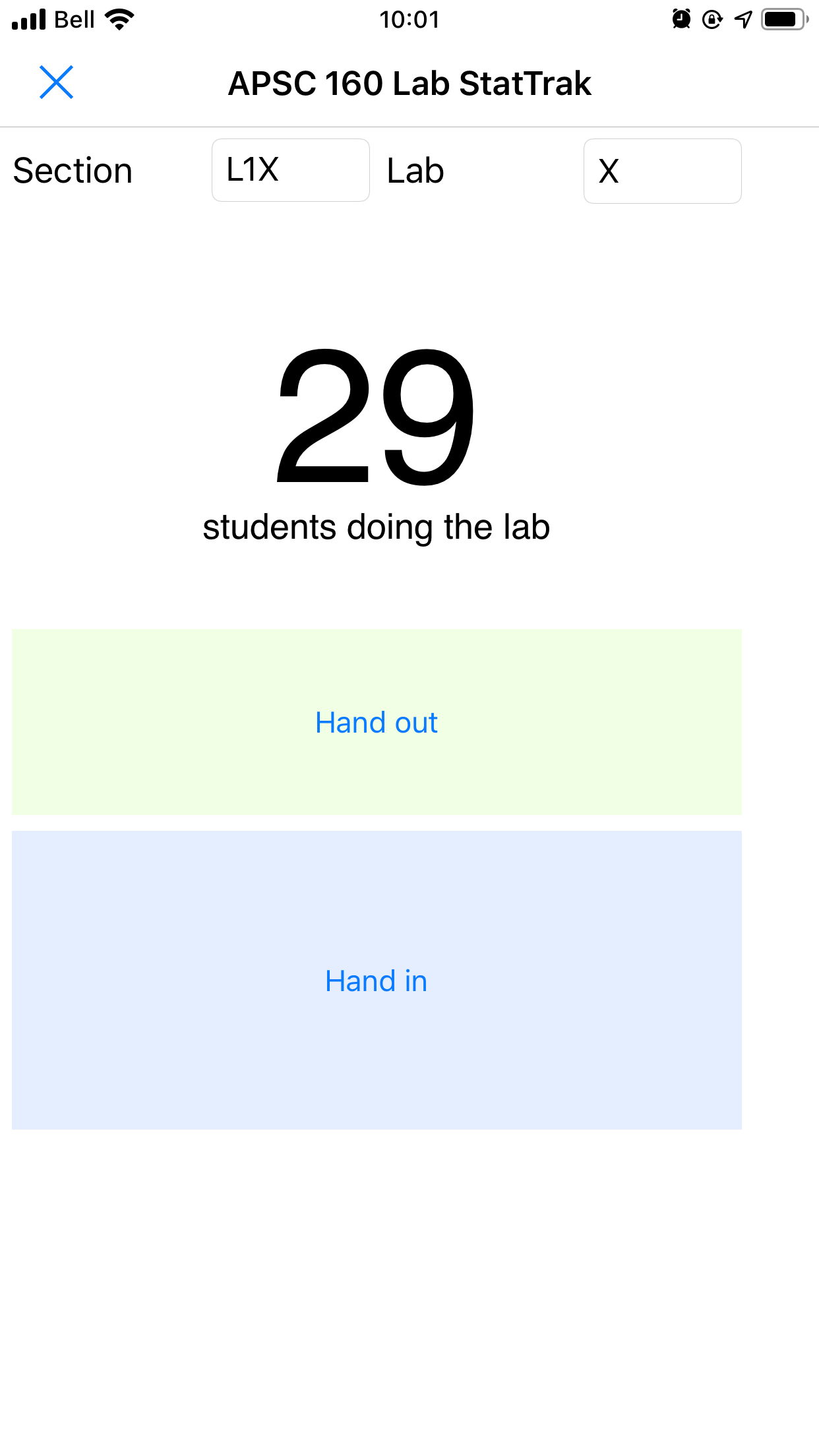Click the blue Hand in button

377,981
